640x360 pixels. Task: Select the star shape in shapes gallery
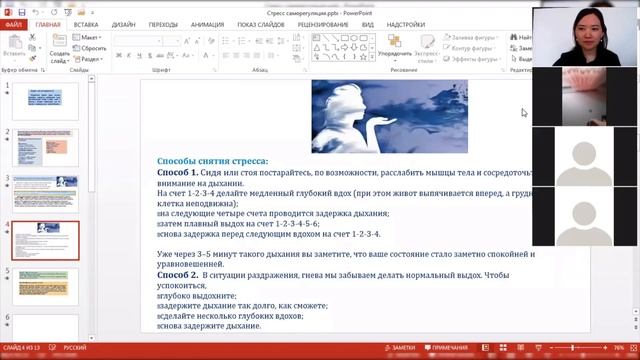coord(363,57)
